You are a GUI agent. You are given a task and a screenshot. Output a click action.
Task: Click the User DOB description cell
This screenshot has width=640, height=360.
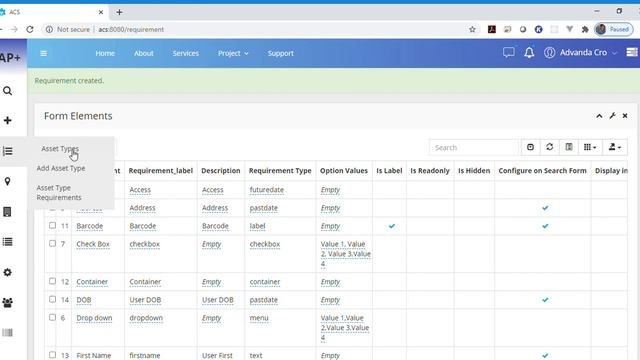click(x=218, y=300)
